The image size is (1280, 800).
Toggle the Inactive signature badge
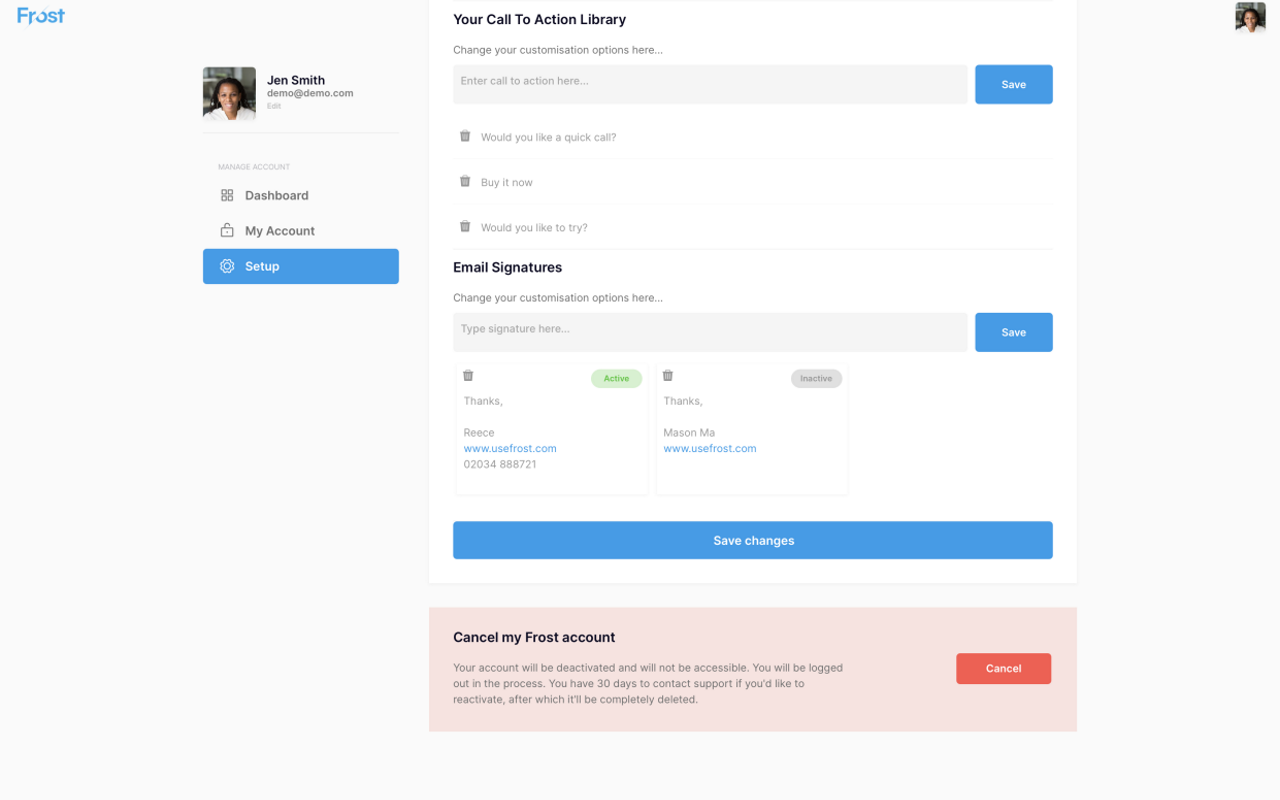[x=816, y=379]
